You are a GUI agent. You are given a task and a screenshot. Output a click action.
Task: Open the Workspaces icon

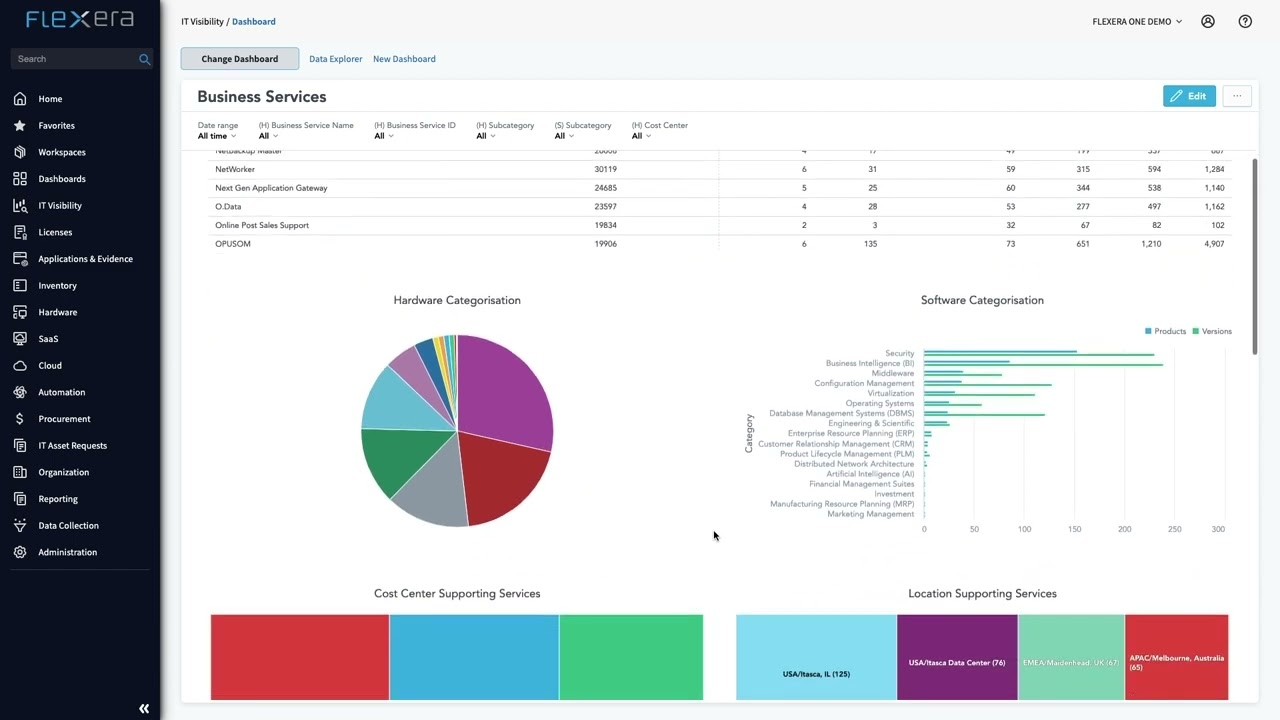[x=20, y=152]
